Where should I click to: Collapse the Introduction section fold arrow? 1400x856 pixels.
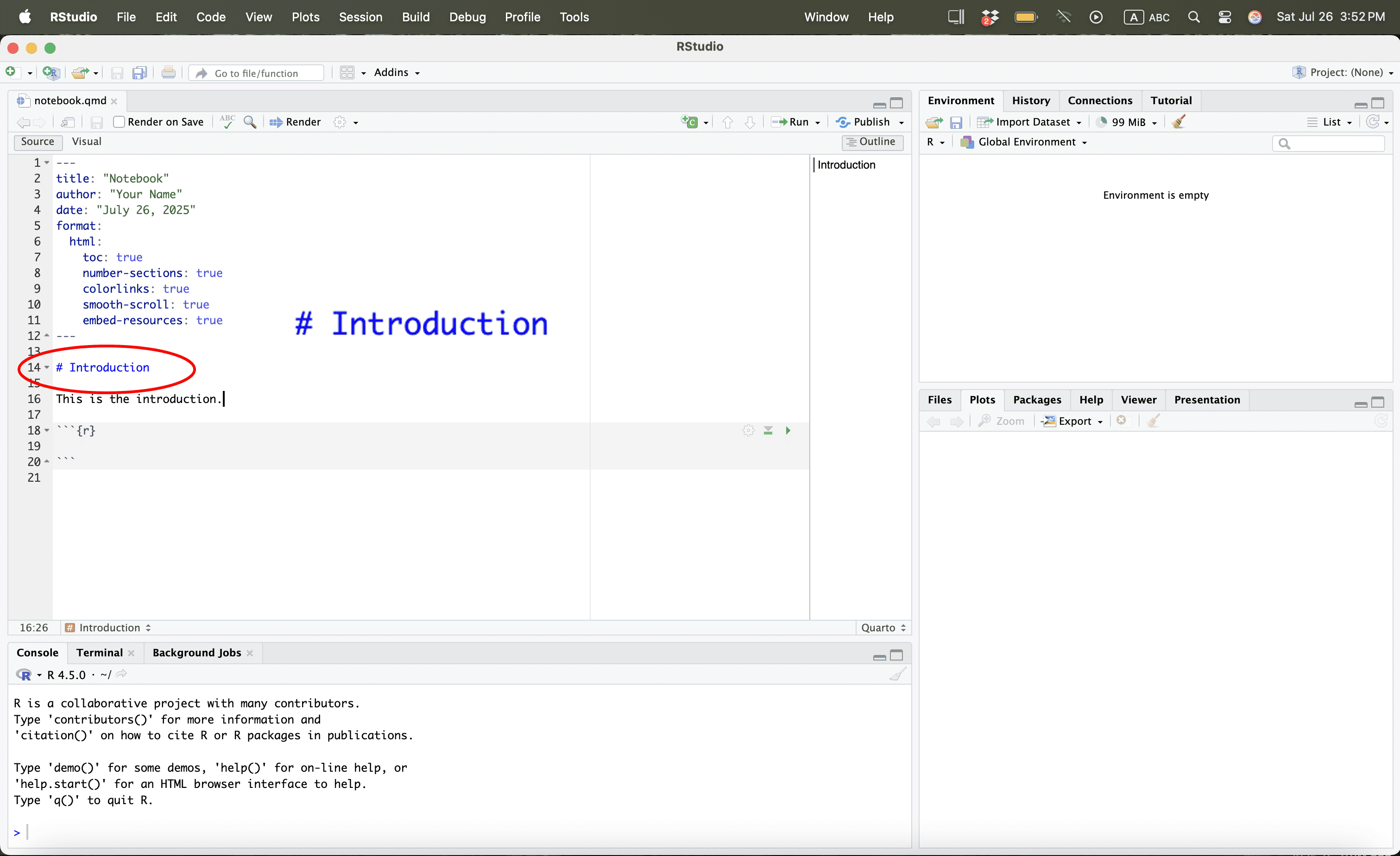point(47,367)
